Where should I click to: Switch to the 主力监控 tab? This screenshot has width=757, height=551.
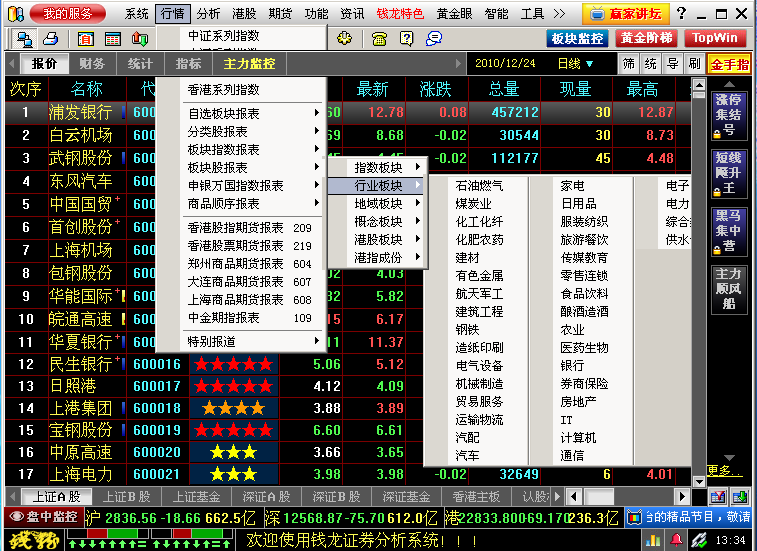click(x=249, y=63)
